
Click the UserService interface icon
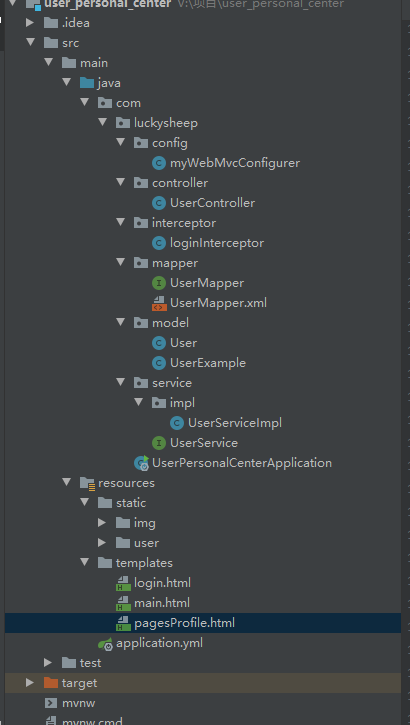(159, 443)
